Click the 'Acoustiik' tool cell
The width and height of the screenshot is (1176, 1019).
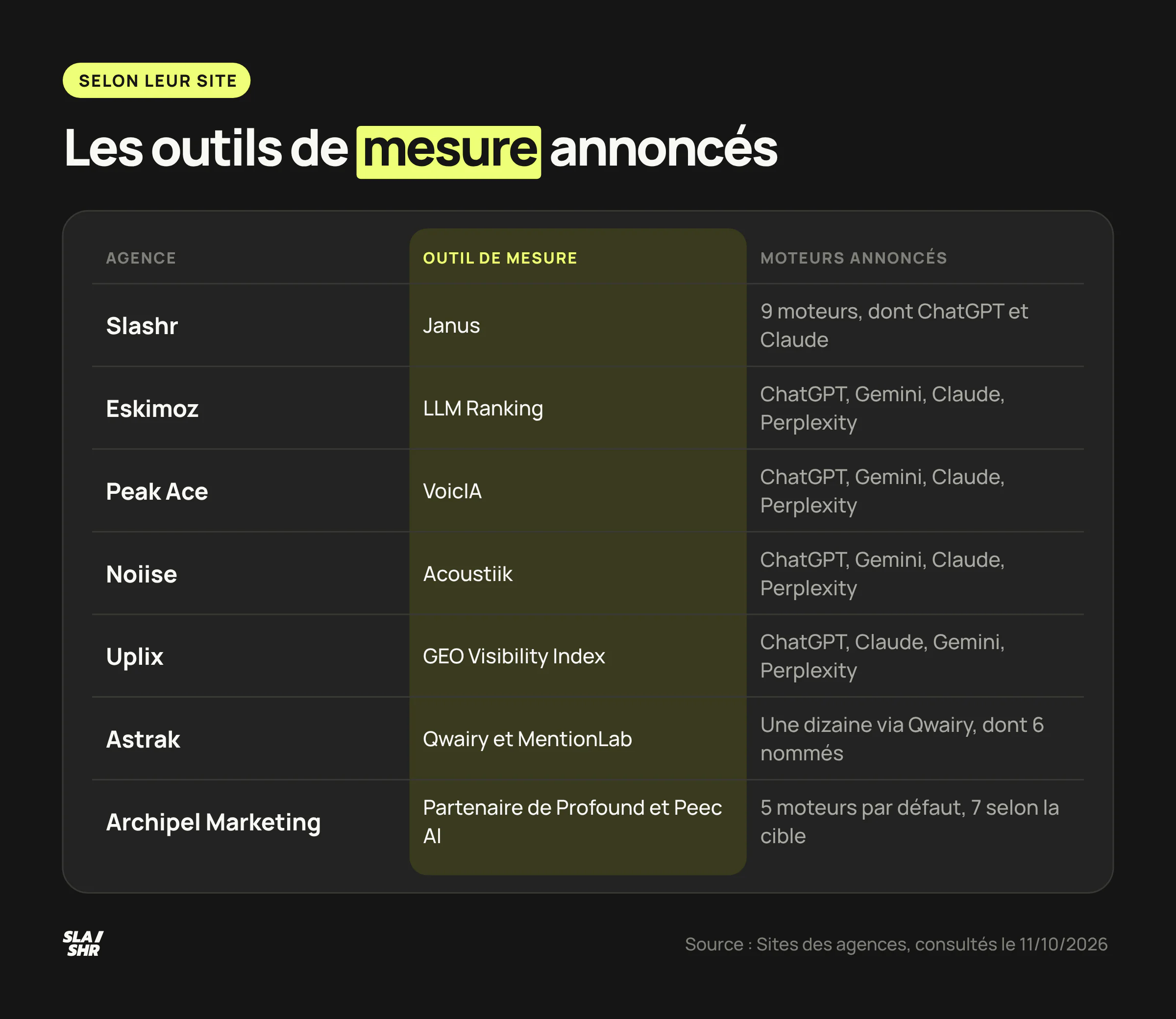click(x=467, y=574)
